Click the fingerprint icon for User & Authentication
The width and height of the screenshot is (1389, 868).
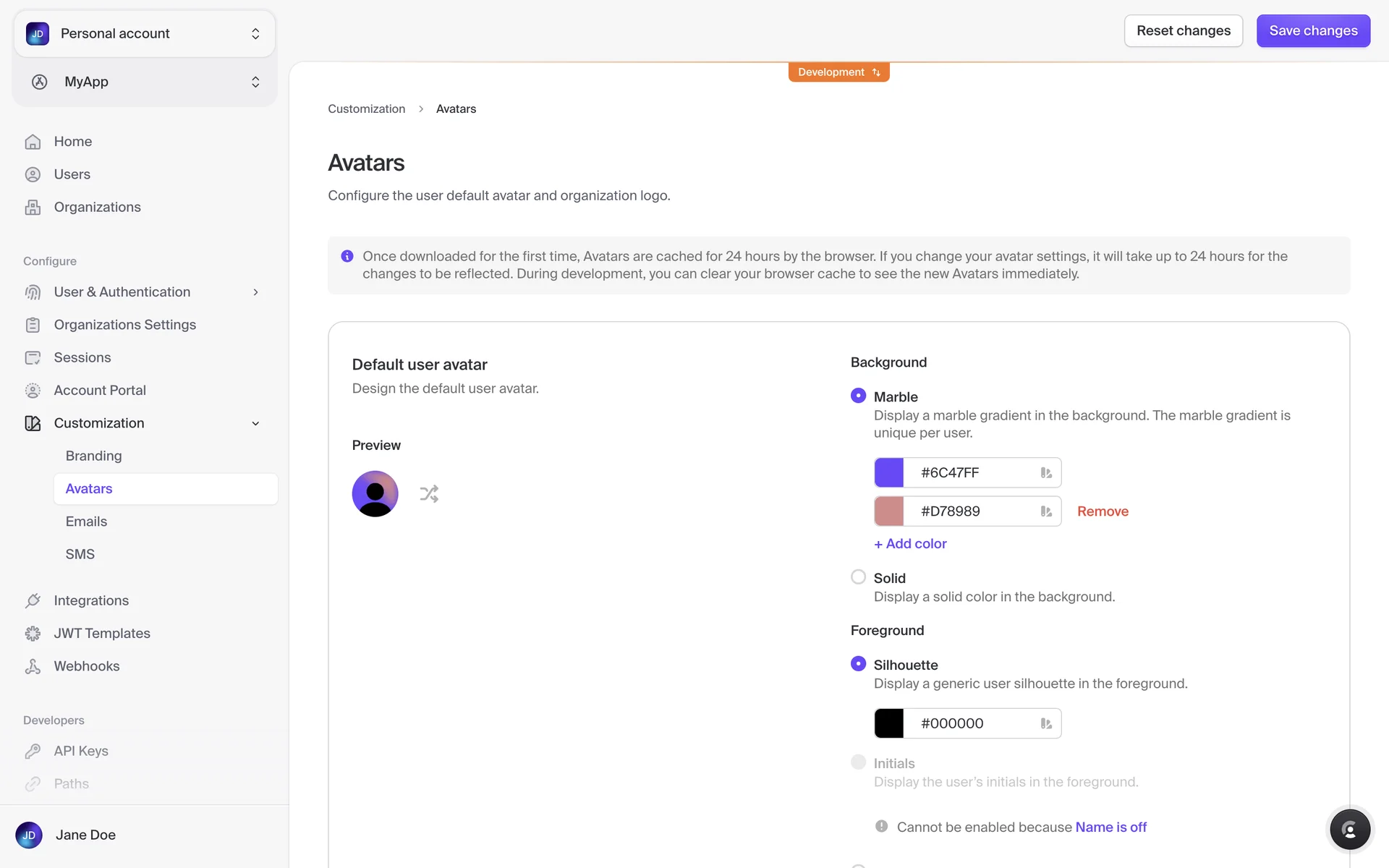click(33, 292)
